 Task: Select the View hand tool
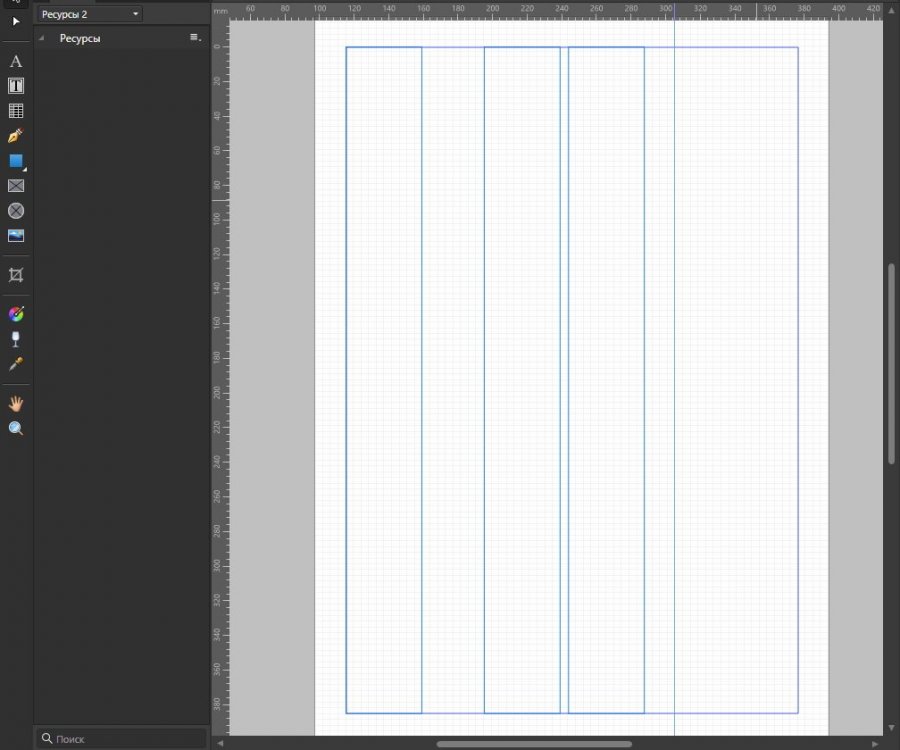tap(16, 403)
